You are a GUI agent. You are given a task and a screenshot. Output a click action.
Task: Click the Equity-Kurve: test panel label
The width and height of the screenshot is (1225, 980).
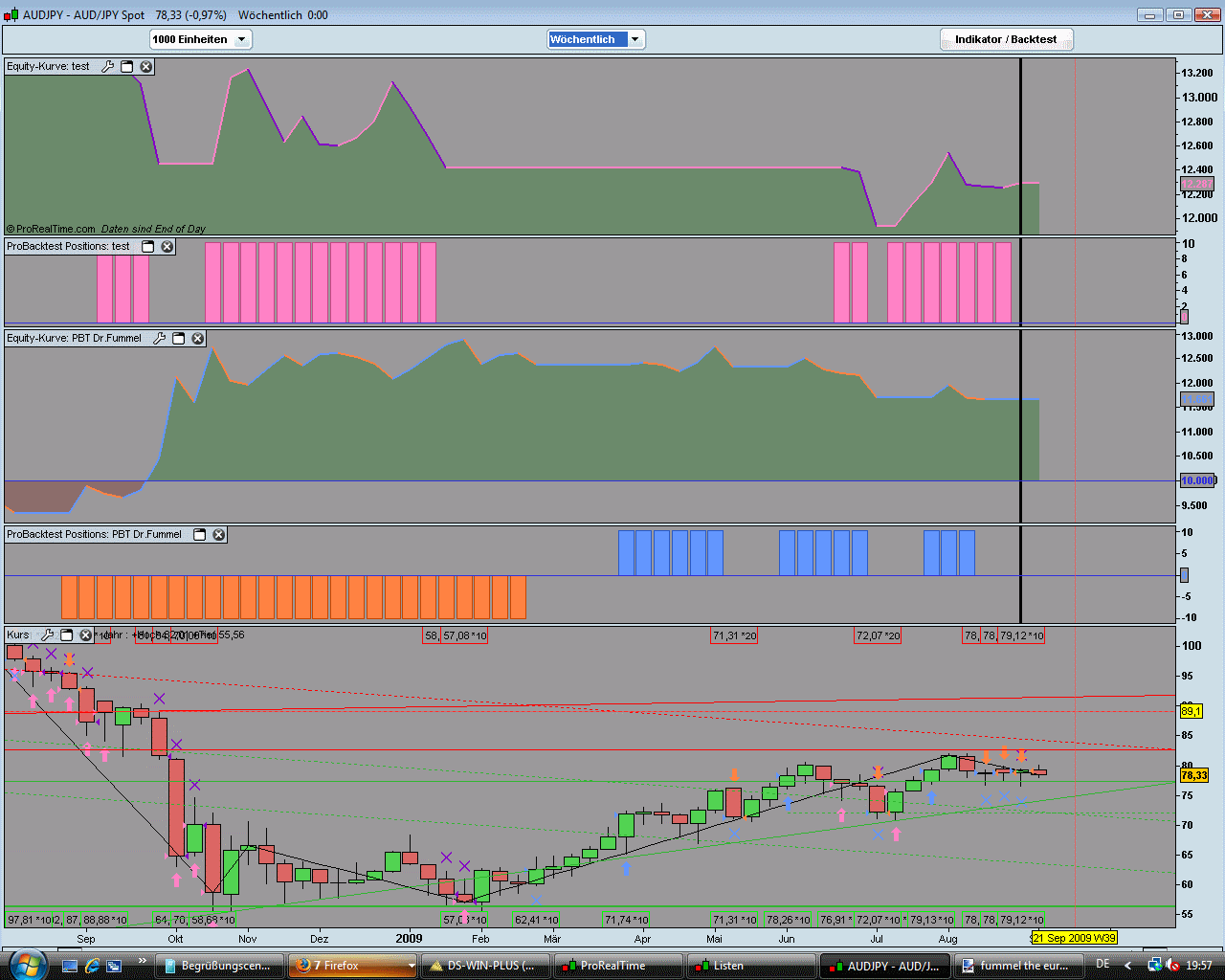pos(48,67)
